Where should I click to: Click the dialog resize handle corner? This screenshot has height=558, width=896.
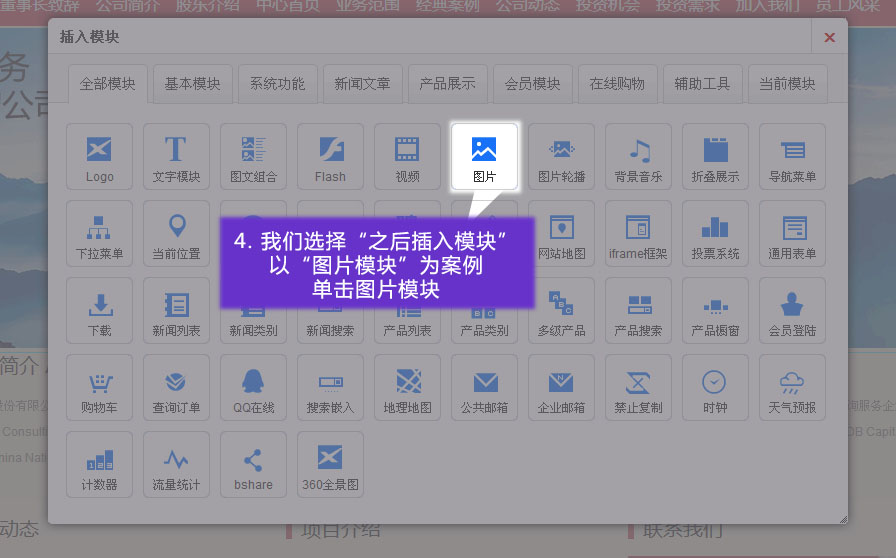point(842,518)
